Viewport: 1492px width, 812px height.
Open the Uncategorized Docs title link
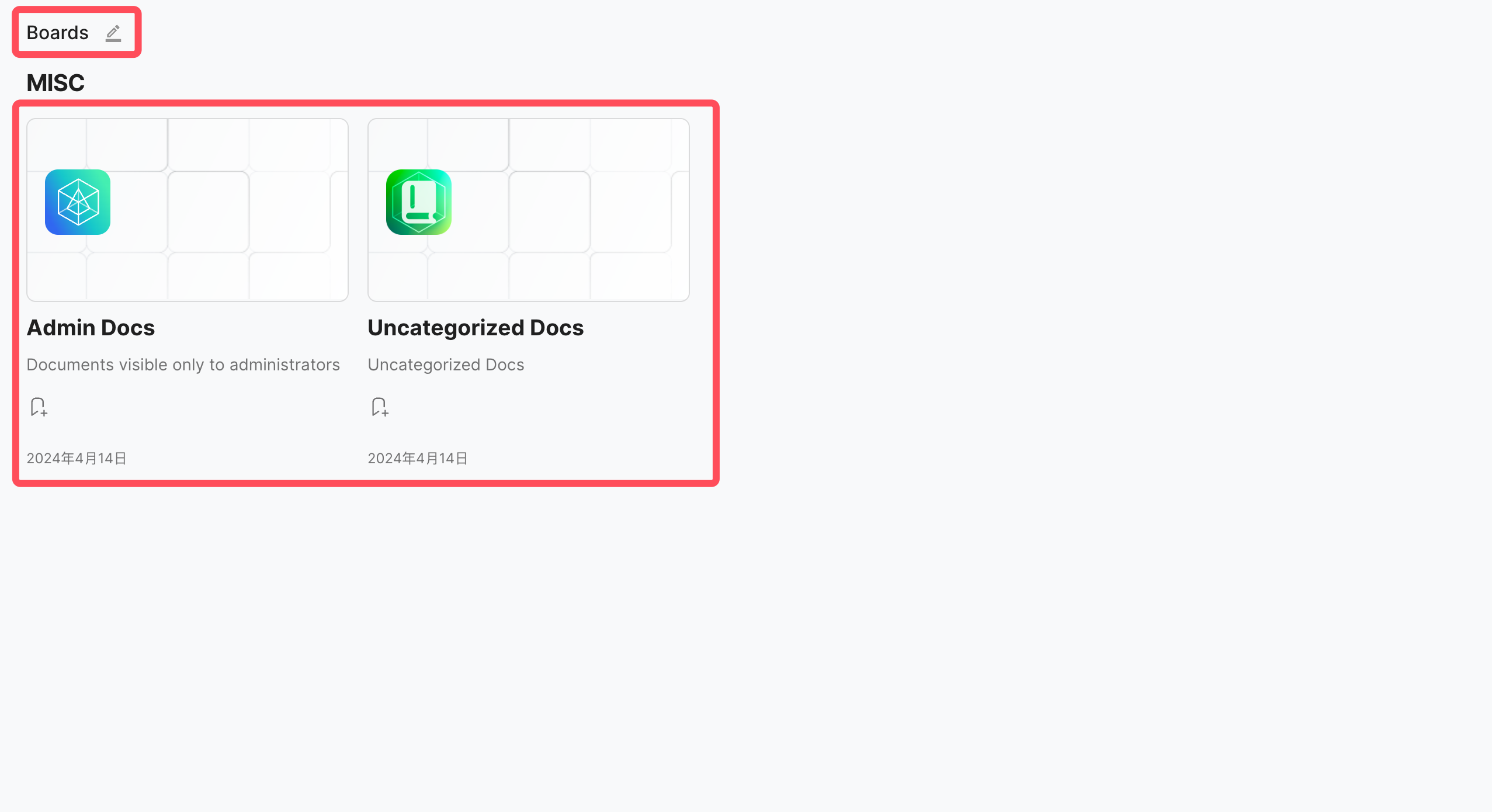(476, 328)
